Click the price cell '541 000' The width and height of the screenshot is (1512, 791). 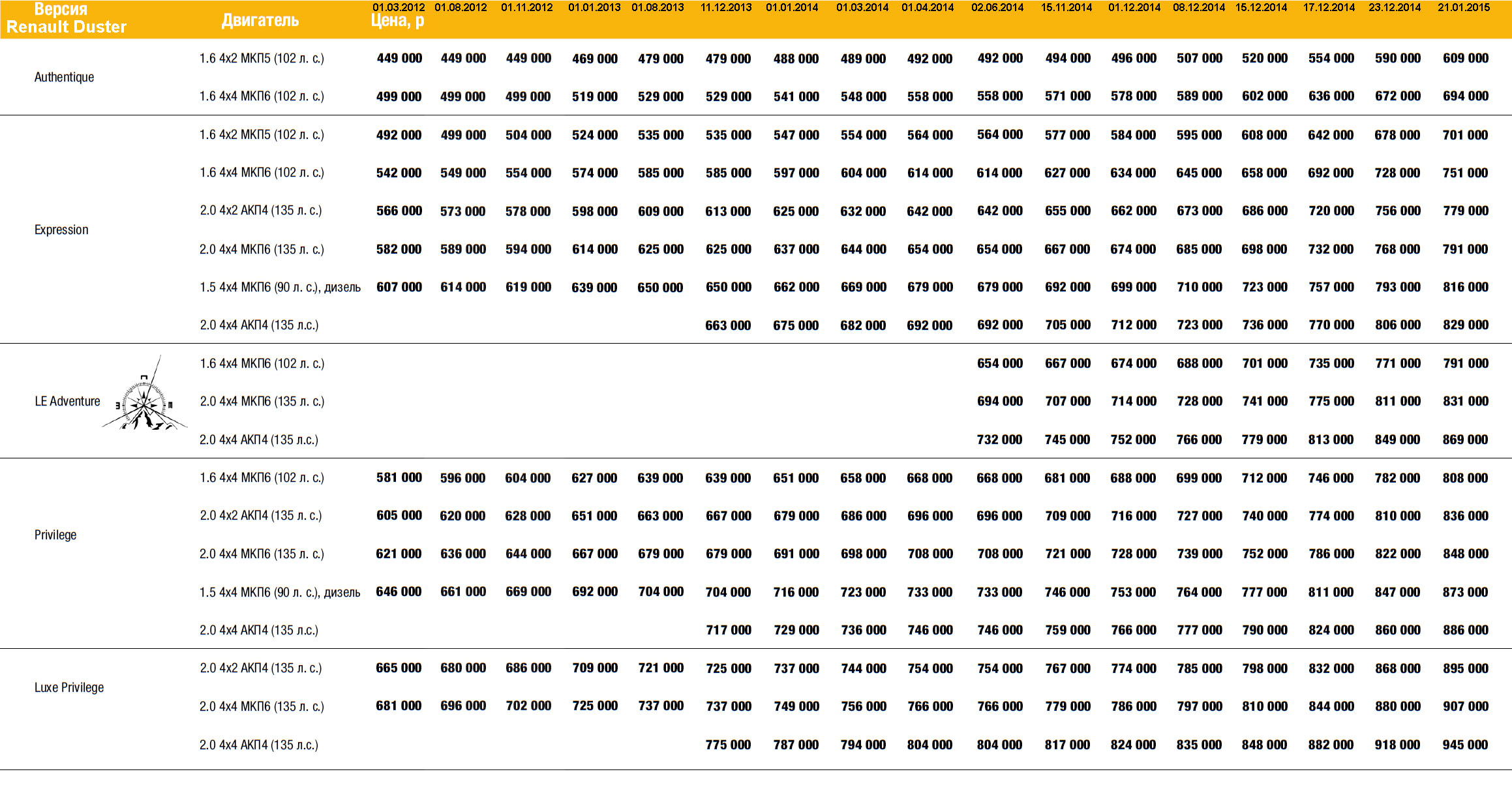pos(796,97)
